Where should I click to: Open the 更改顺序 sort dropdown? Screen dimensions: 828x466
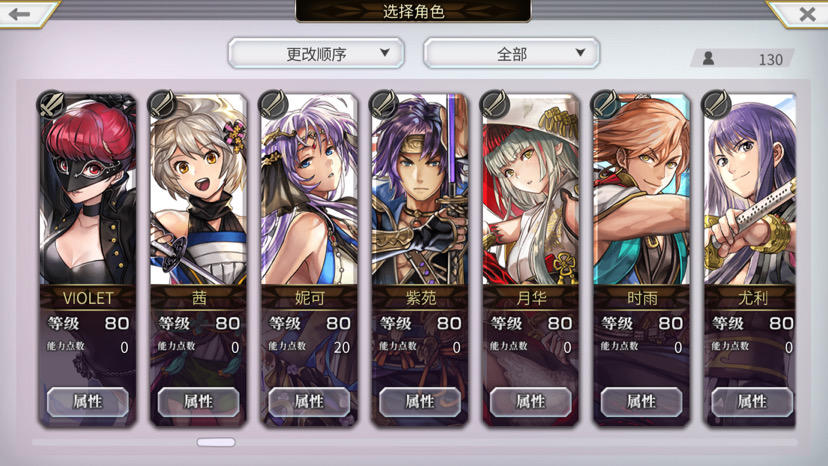click(316, 53)
